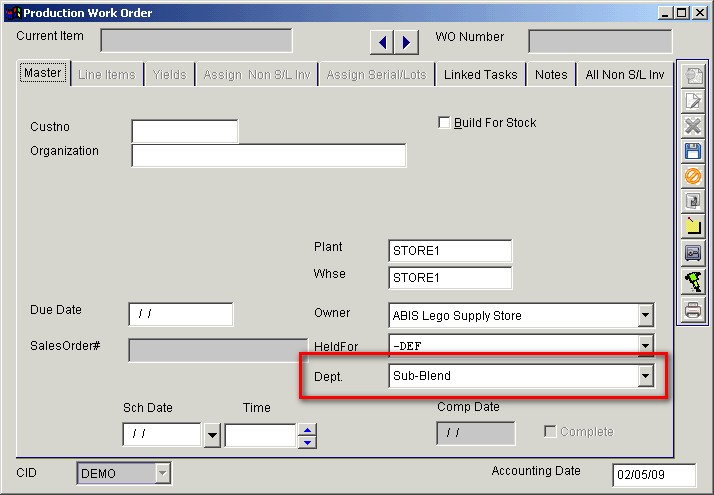714x495 pixels.
Task: Open the HeldFor dropdown arrow
Action: [645, 345]
